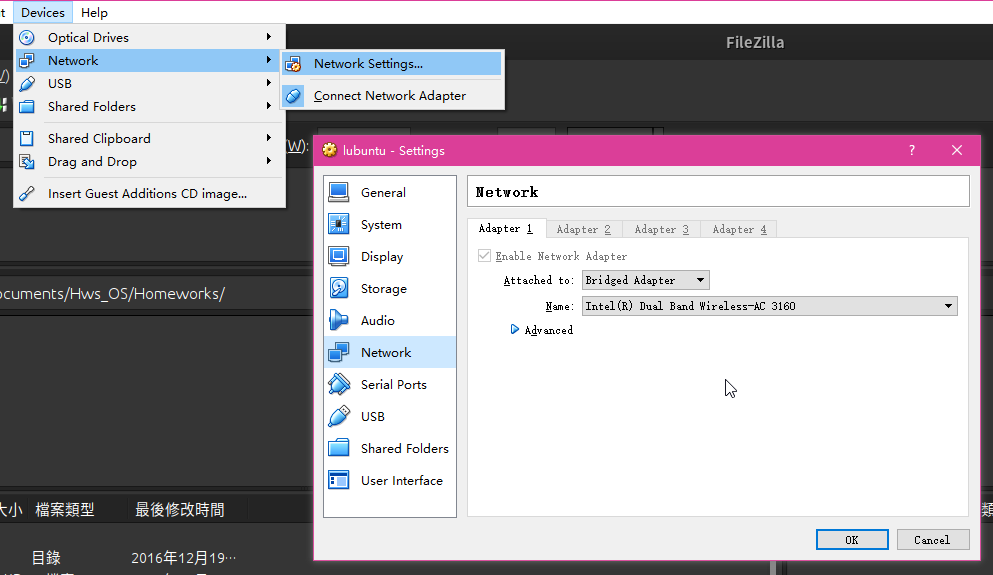
Task: Click the help question mark in Settings title
Action: tap(912, 151)
